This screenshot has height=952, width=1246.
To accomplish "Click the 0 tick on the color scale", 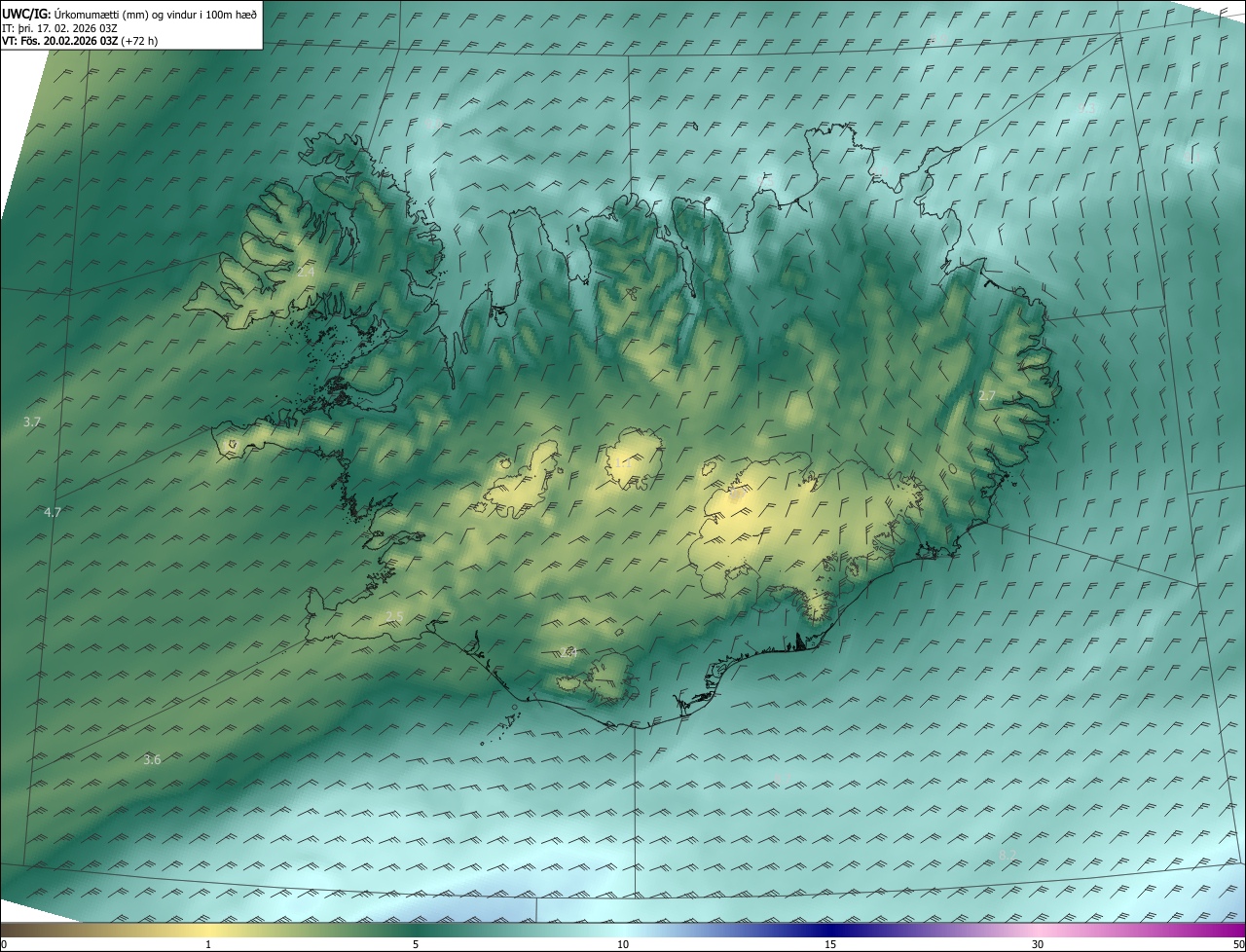I will [3, 944].
